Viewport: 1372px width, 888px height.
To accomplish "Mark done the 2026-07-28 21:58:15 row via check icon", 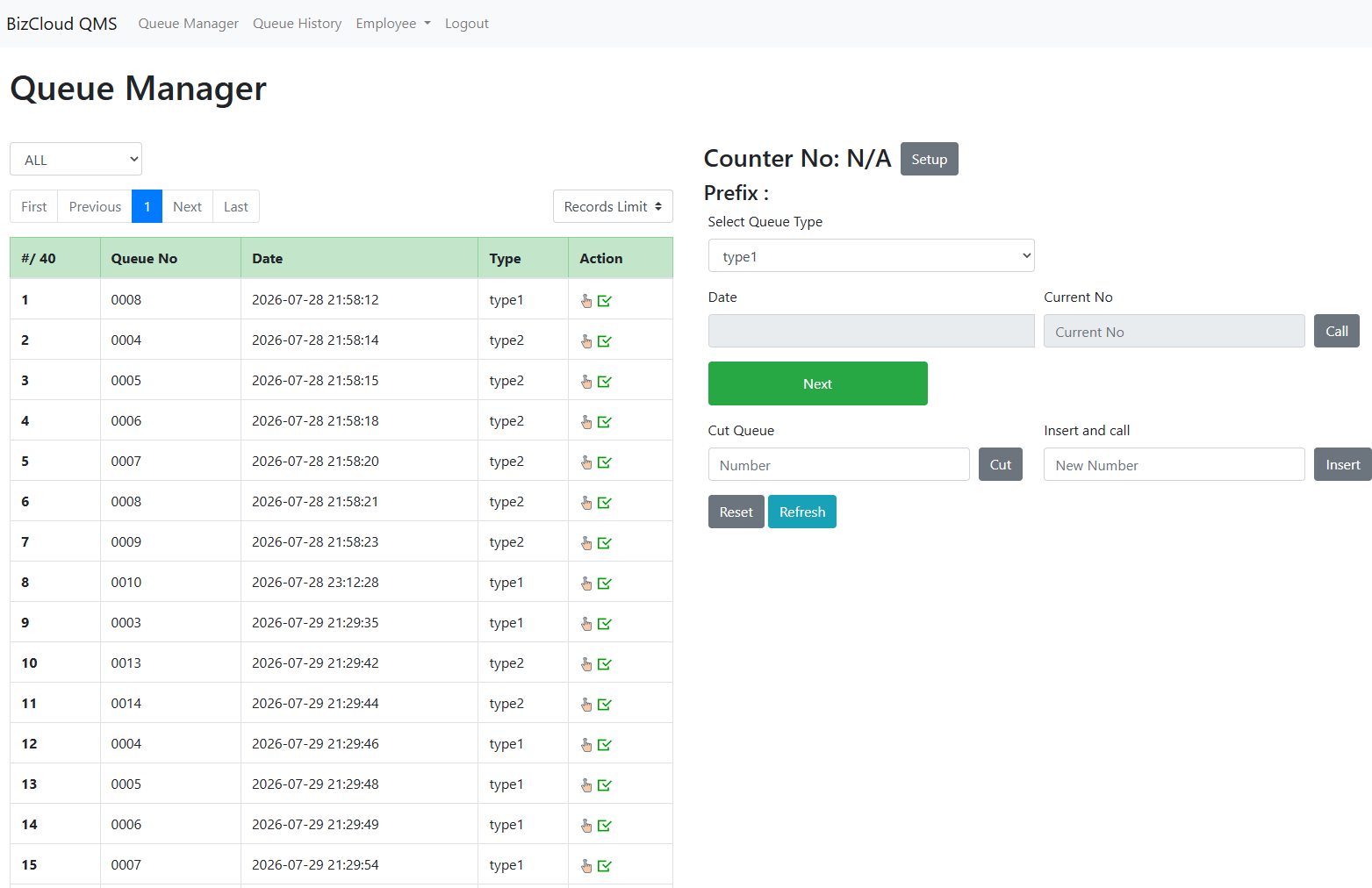I will click(605, 382).
